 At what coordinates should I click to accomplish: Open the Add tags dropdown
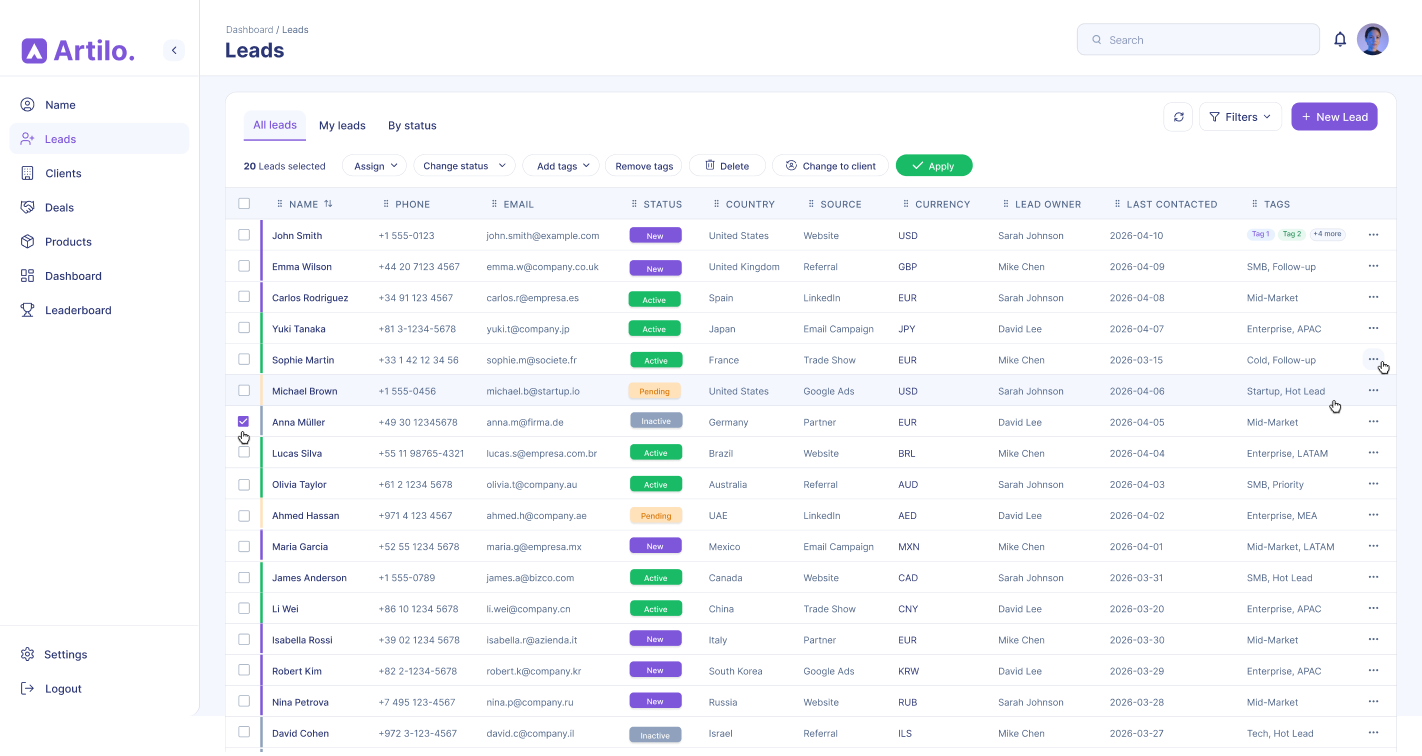point(561,166)
